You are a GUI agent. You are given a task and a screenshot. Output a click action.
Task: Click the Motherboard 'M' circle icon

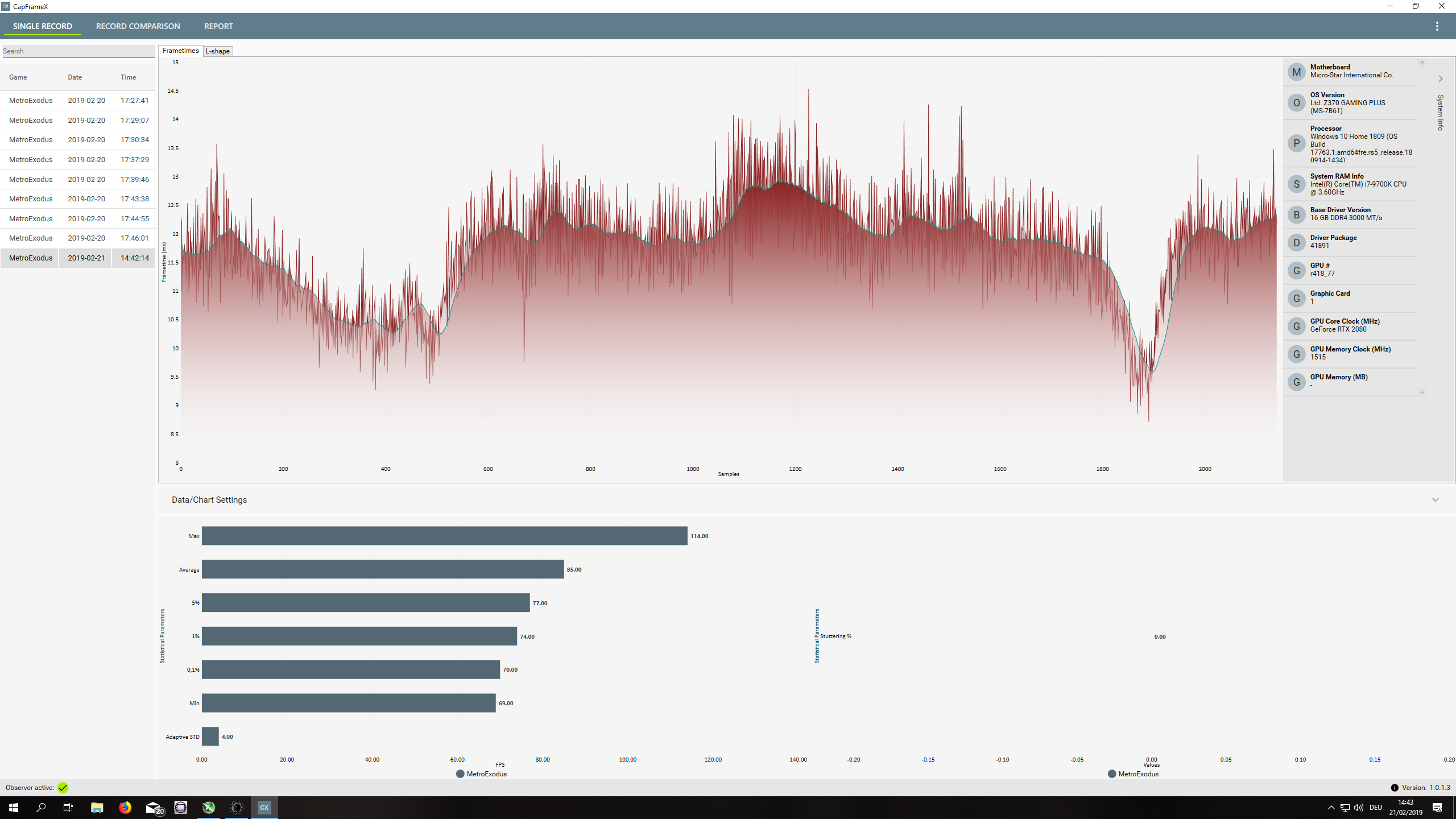[x=1296, y=72]
